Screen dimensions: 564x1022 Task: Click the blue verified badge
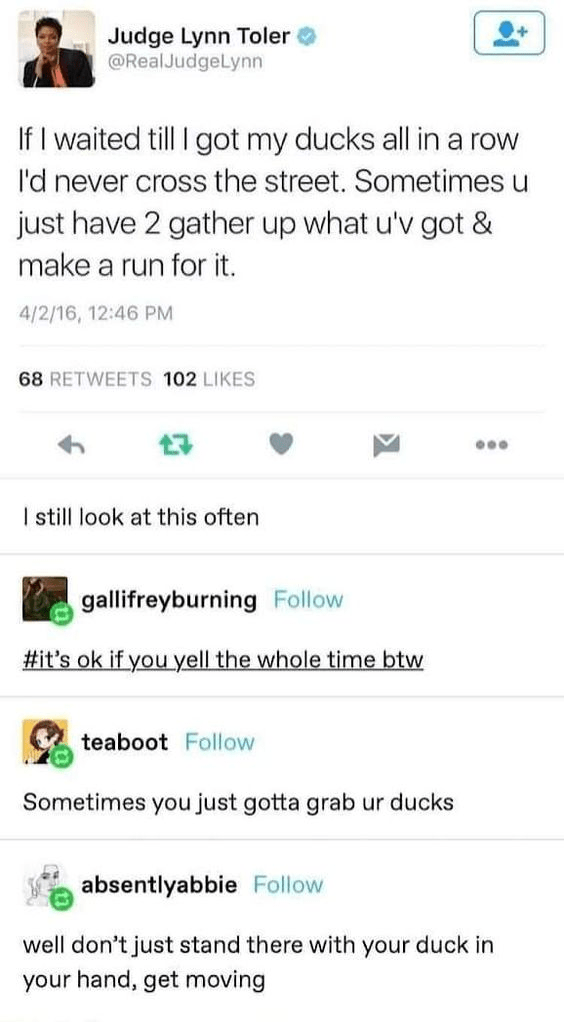(x=306, y=36)
